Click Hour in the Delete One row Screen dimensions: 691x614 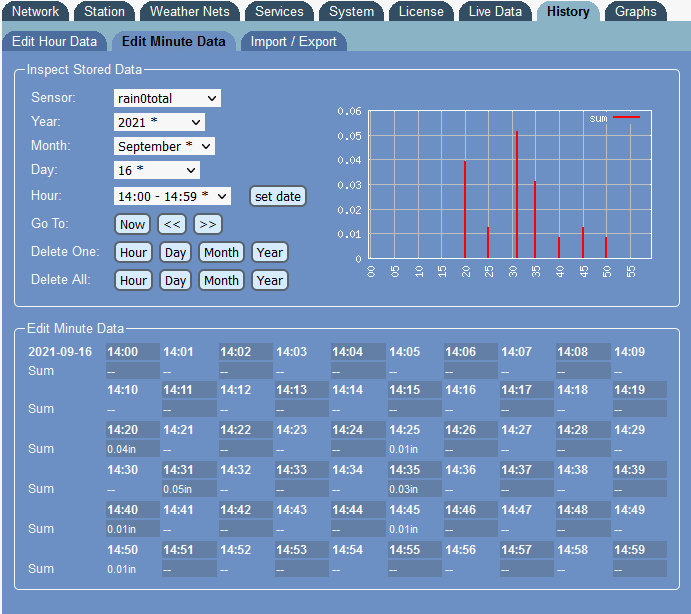[x=133, y=253]
